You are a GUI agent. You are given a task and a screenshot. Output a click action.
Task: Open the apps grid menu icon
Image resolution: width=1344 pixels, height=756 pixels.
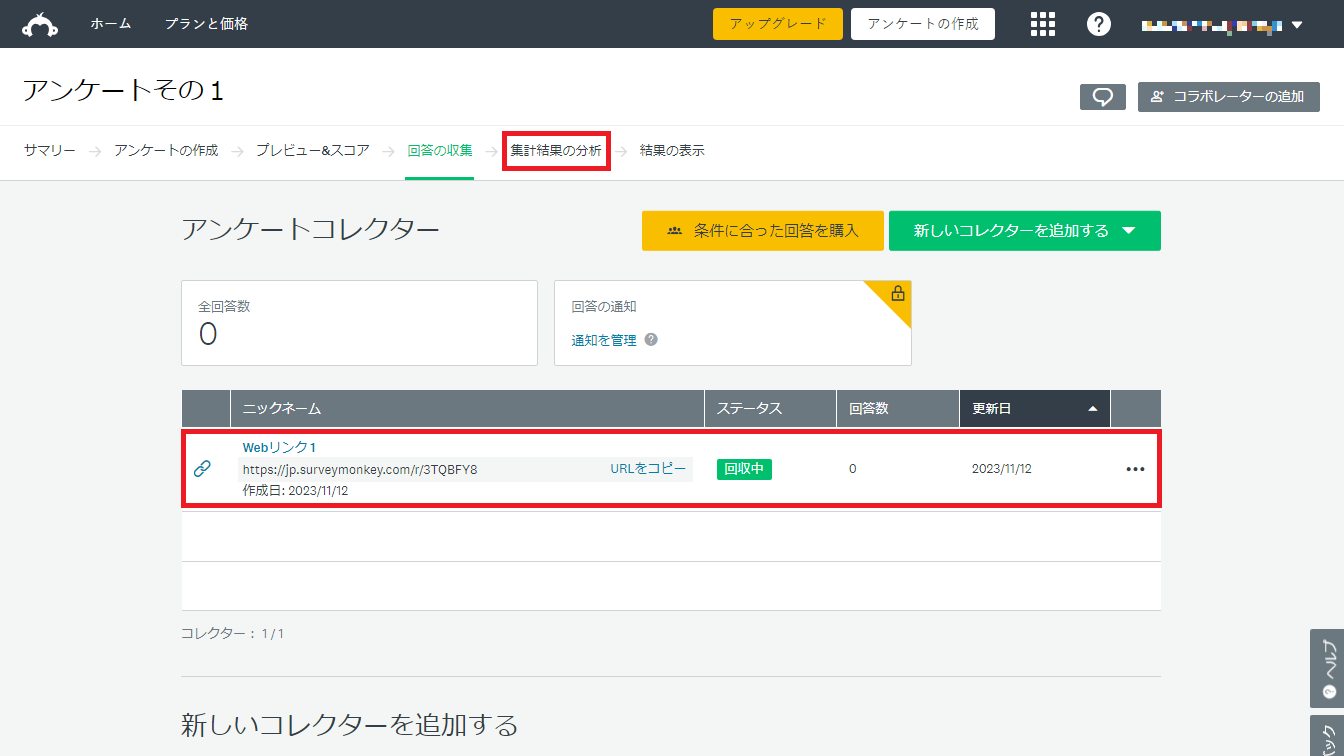(x=1043, y=24)
